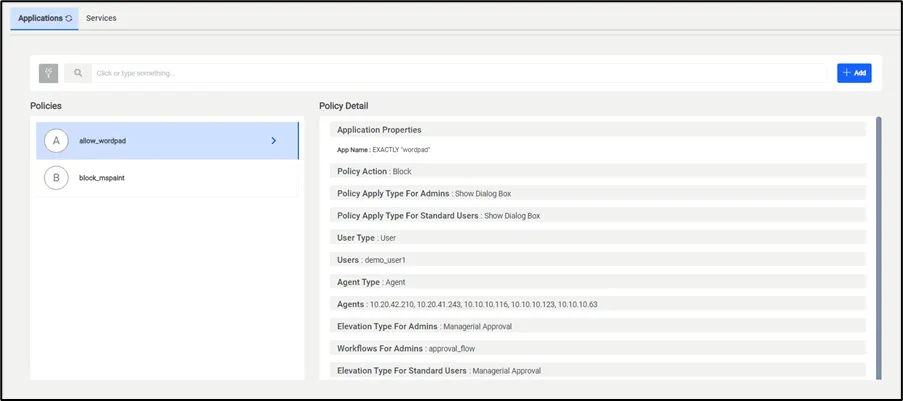This screenshot has width=903, height=401.
Task: Click the Policies panel heading
Action: pos(46,106)
